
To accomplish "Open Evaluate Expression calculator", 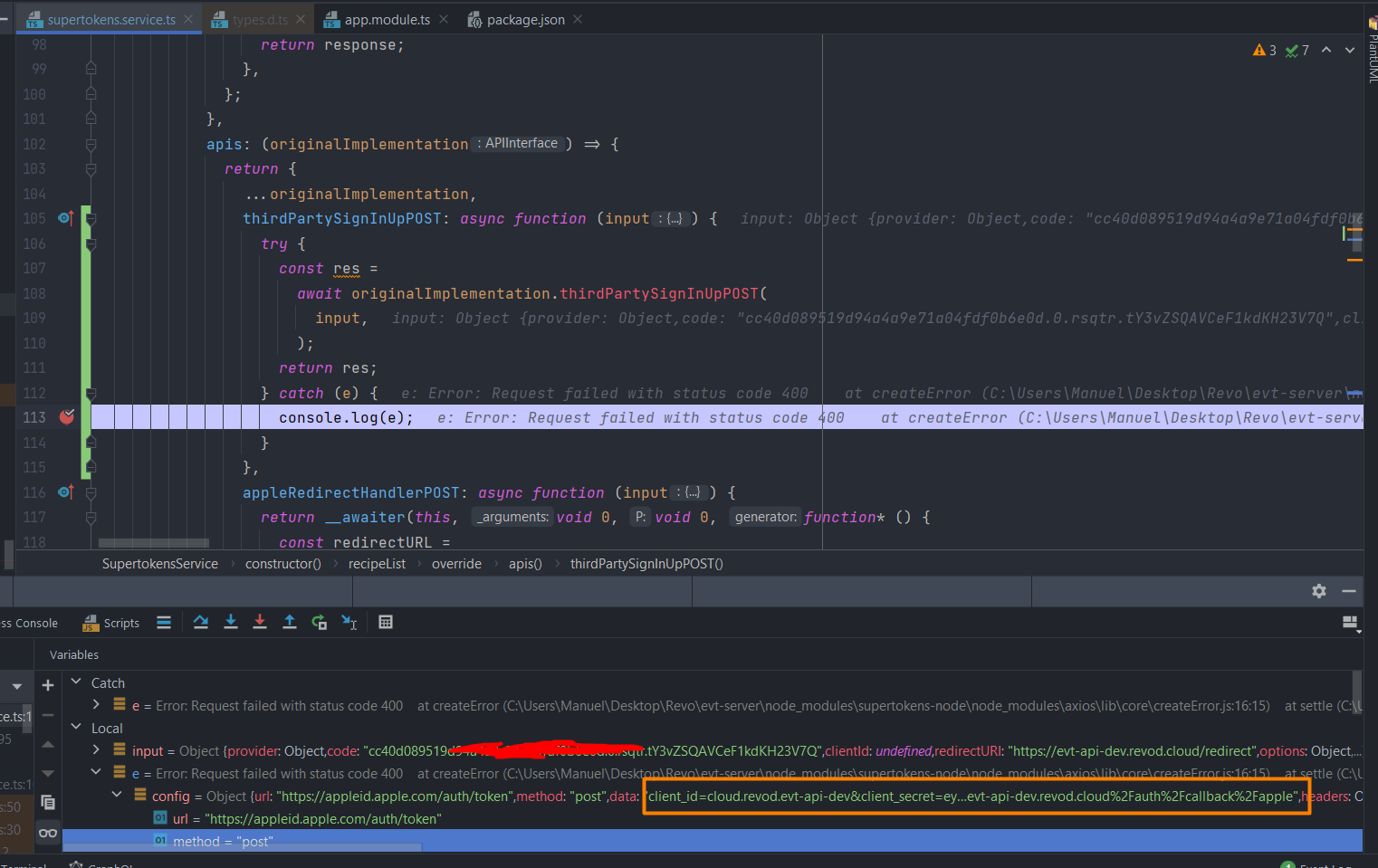I will (x=386, y=622).
